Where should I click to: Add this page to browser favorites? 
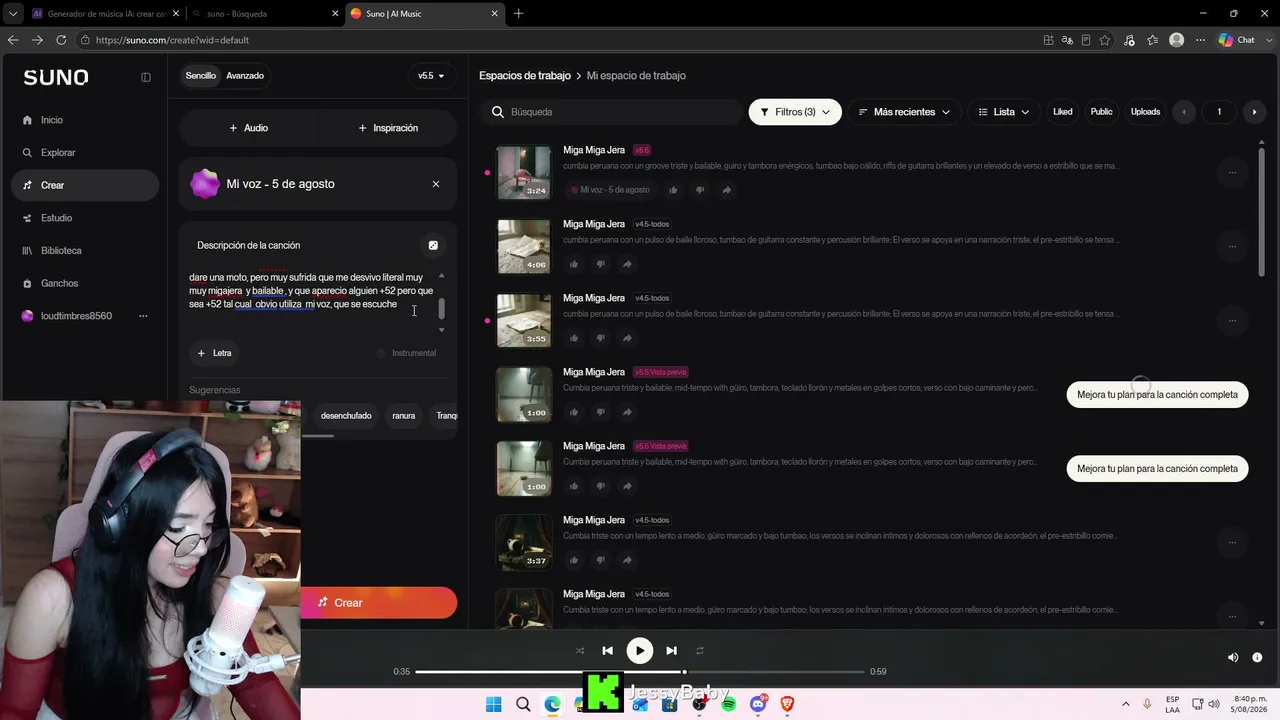pos(1105,40)
